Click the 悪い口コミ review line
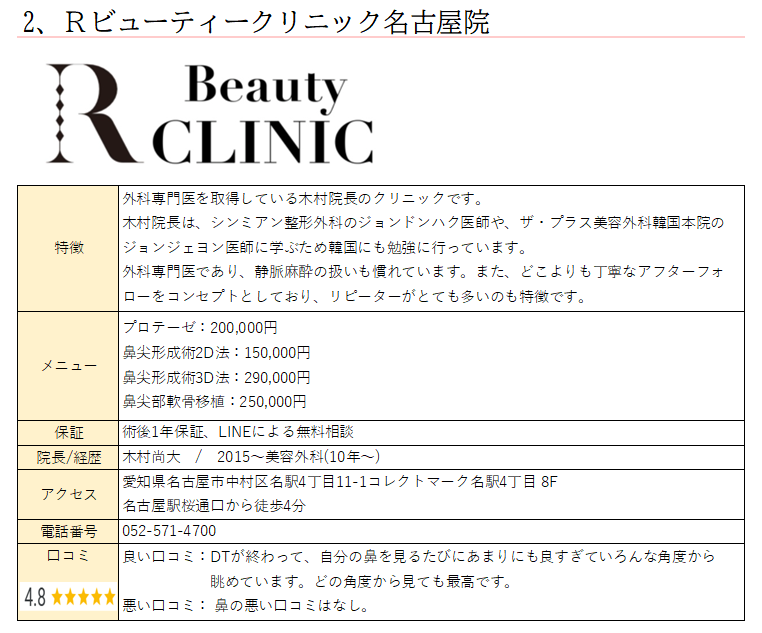The width and height of the screenshot is (762, 633). pos(245,605)
